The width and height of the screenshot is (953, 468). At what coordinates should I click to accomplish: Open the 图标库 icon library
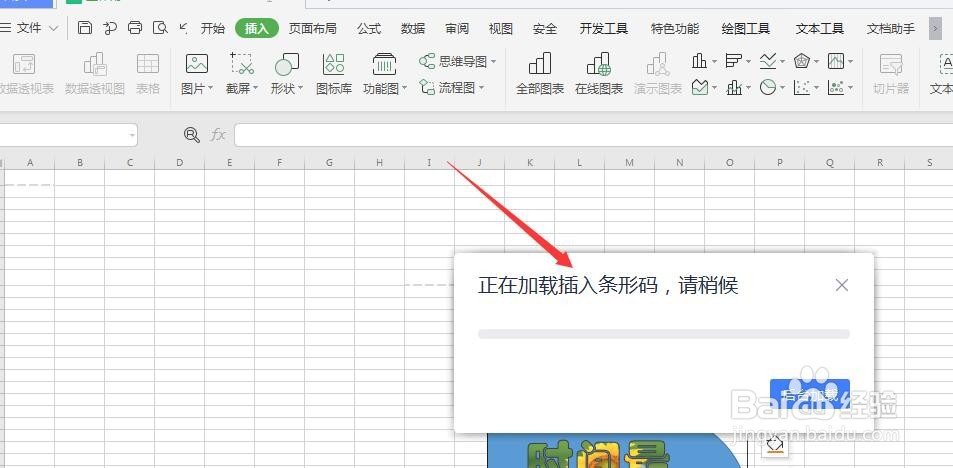pyautogui.click(x=334, y=63)
